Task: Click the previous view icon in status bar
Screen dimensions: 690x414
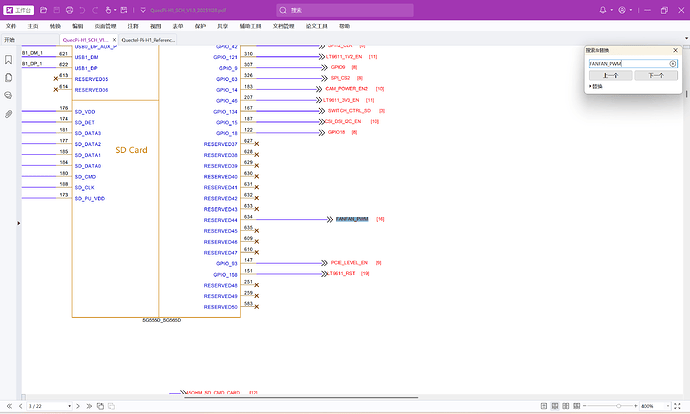Action: point(100,406)
